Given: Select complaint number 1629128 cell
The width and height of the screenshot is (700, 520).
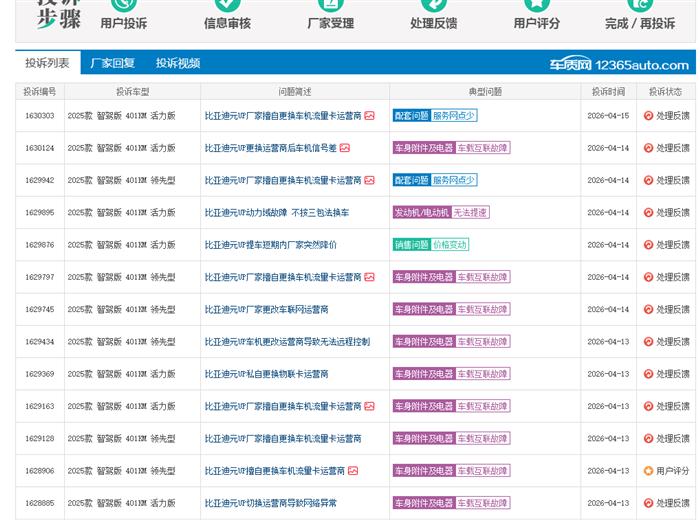Looking at the screenshot, I should click(x=40, y=438).
